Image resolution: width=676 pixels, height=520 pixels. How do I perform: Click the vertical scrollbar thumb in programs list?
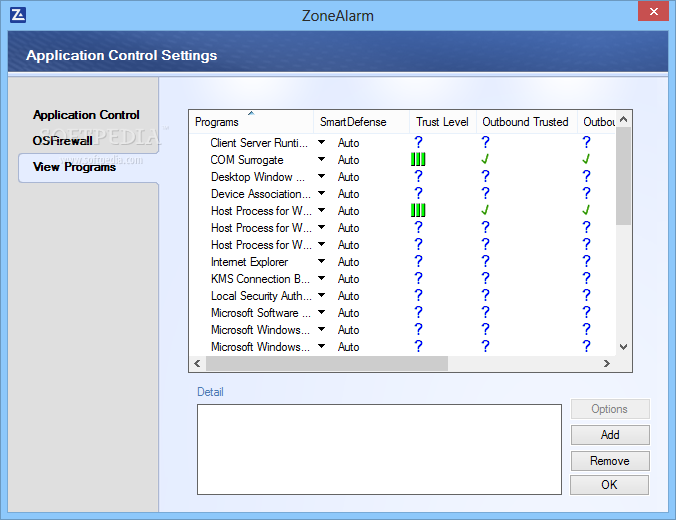pos(623,176)
